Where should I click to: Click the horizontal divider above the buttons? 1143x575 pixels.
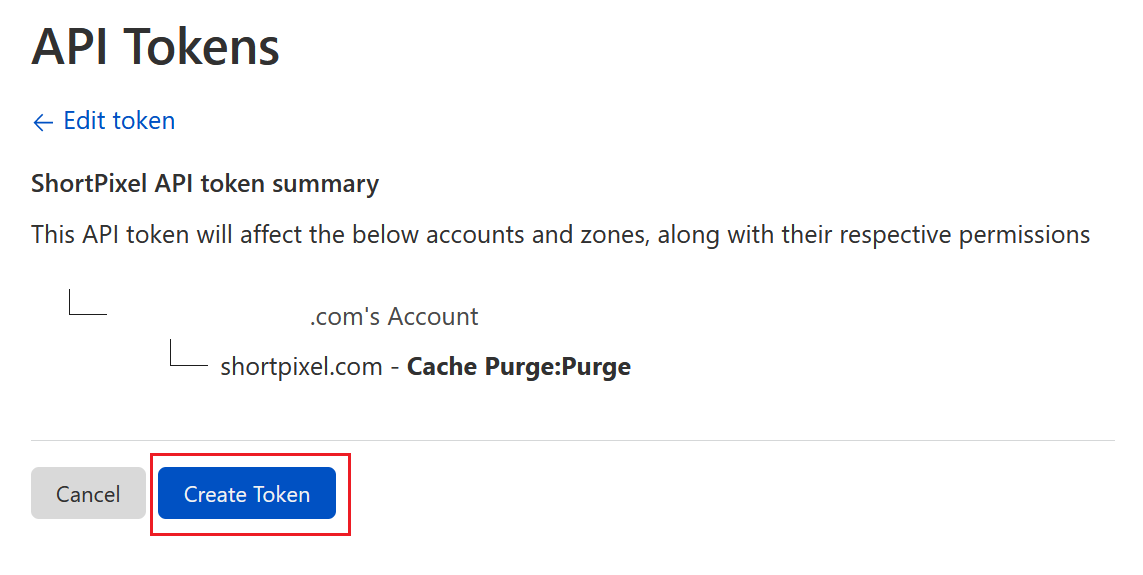(x=572, y=440)
